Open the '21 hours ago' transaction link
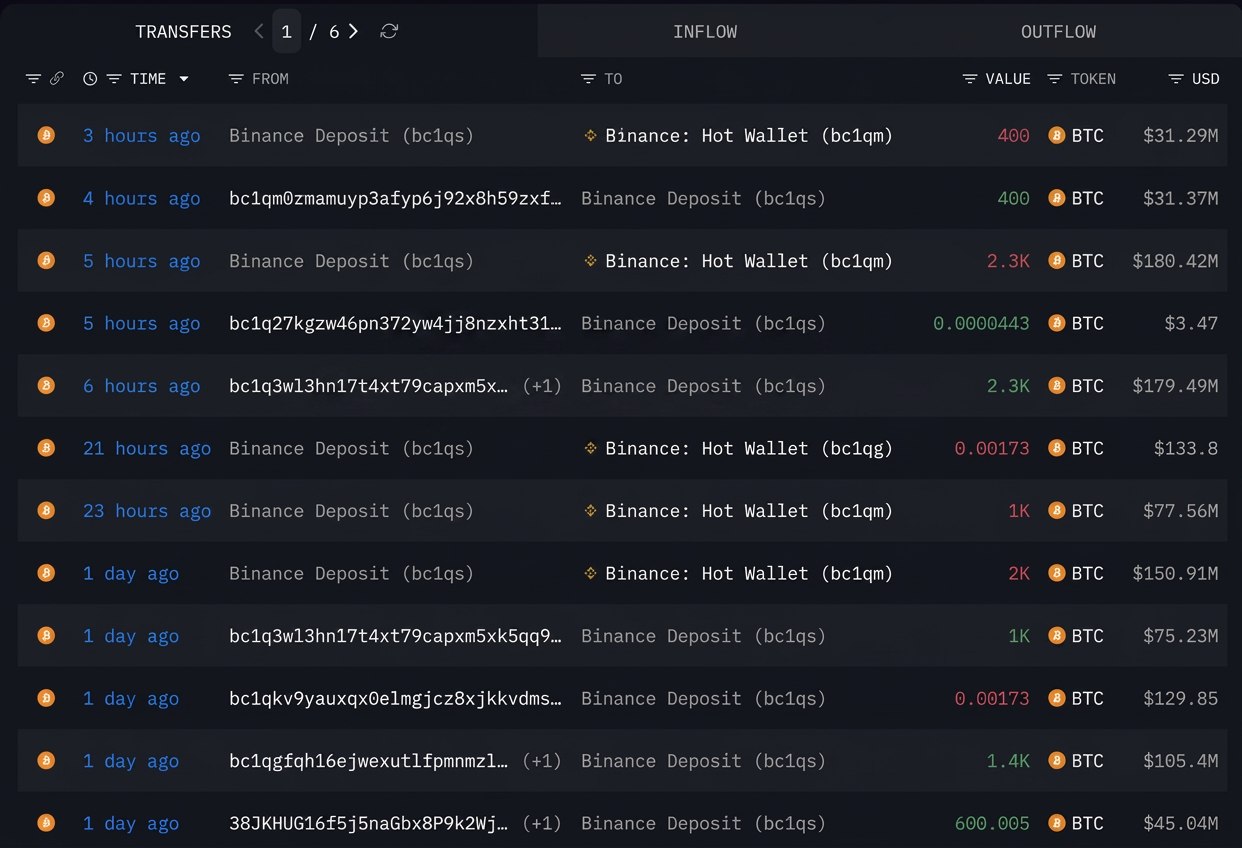Screen dimensions: 1242x848 point(147,448)
